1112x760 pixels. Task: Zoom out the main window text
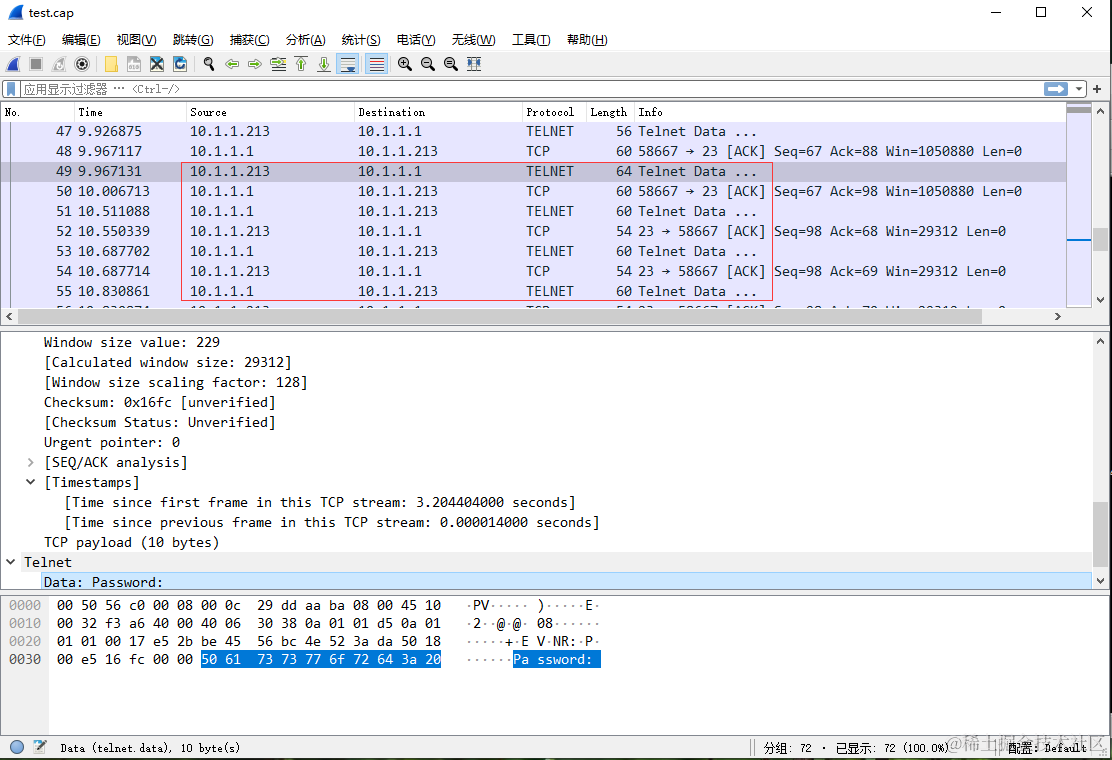[428, 65]
